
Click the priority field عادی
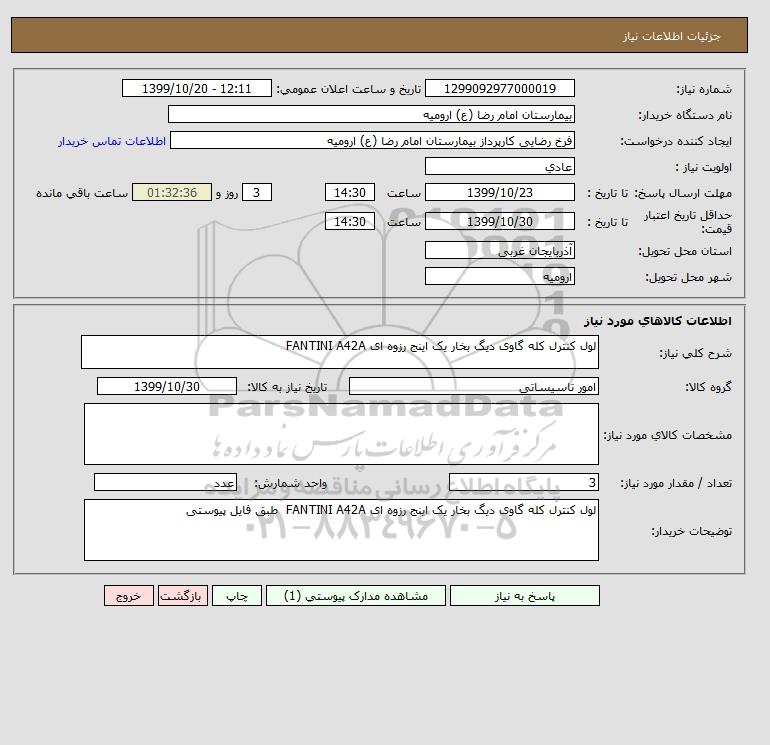(x=499, y=166)
